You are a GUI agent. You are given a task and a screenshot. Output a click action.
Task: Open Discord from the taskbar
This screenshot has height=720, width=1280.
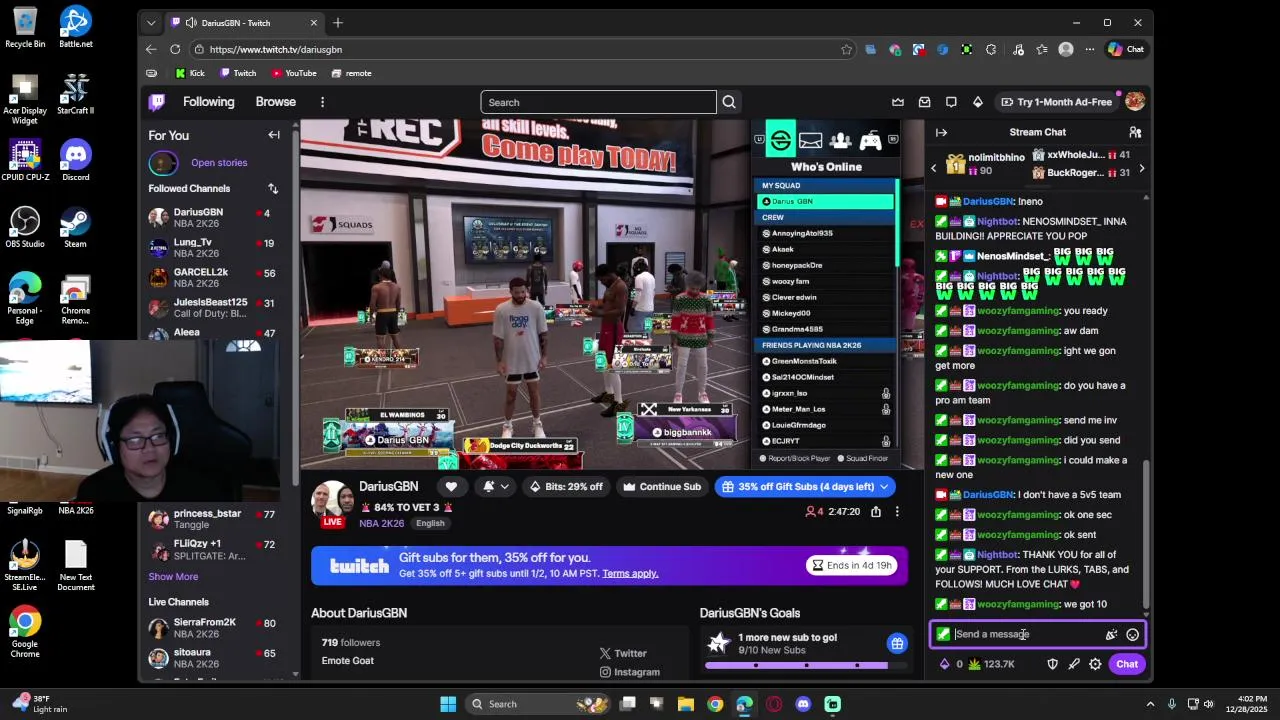803,704
